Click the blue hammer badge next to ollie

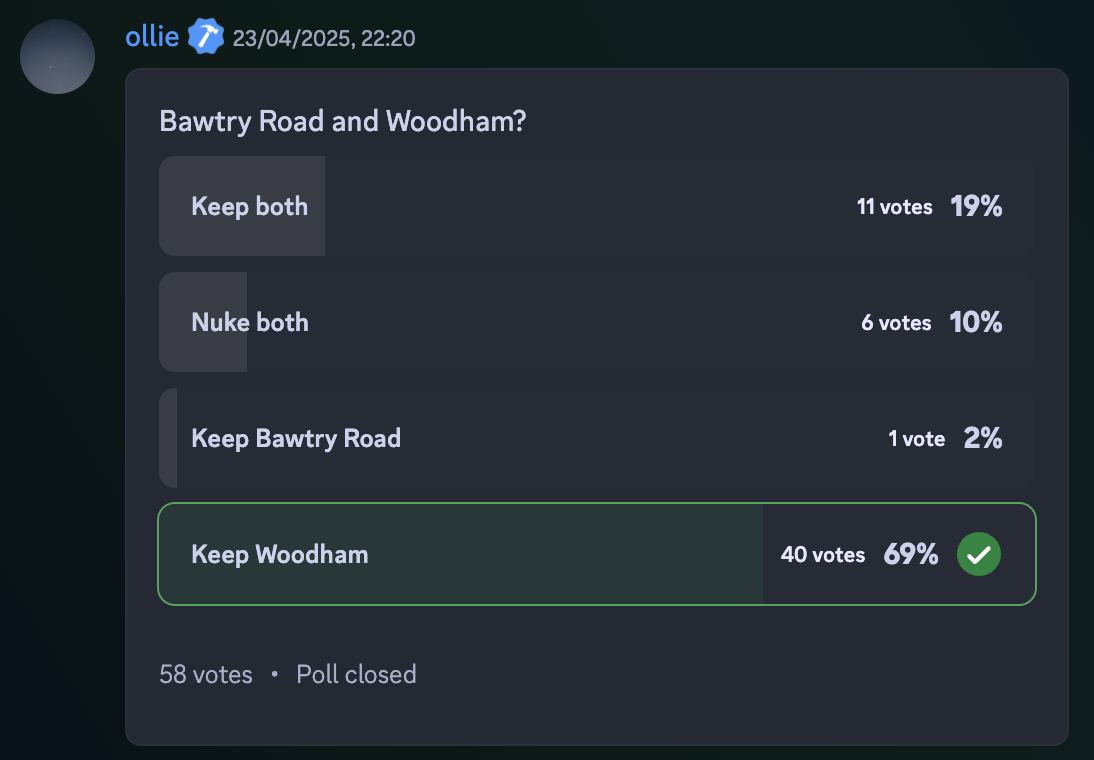click(x=206, y=37)
